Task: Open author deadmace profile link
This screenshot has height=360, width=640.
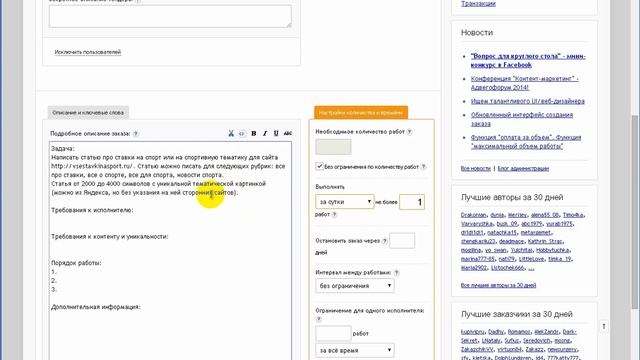Action: [511, 241]
